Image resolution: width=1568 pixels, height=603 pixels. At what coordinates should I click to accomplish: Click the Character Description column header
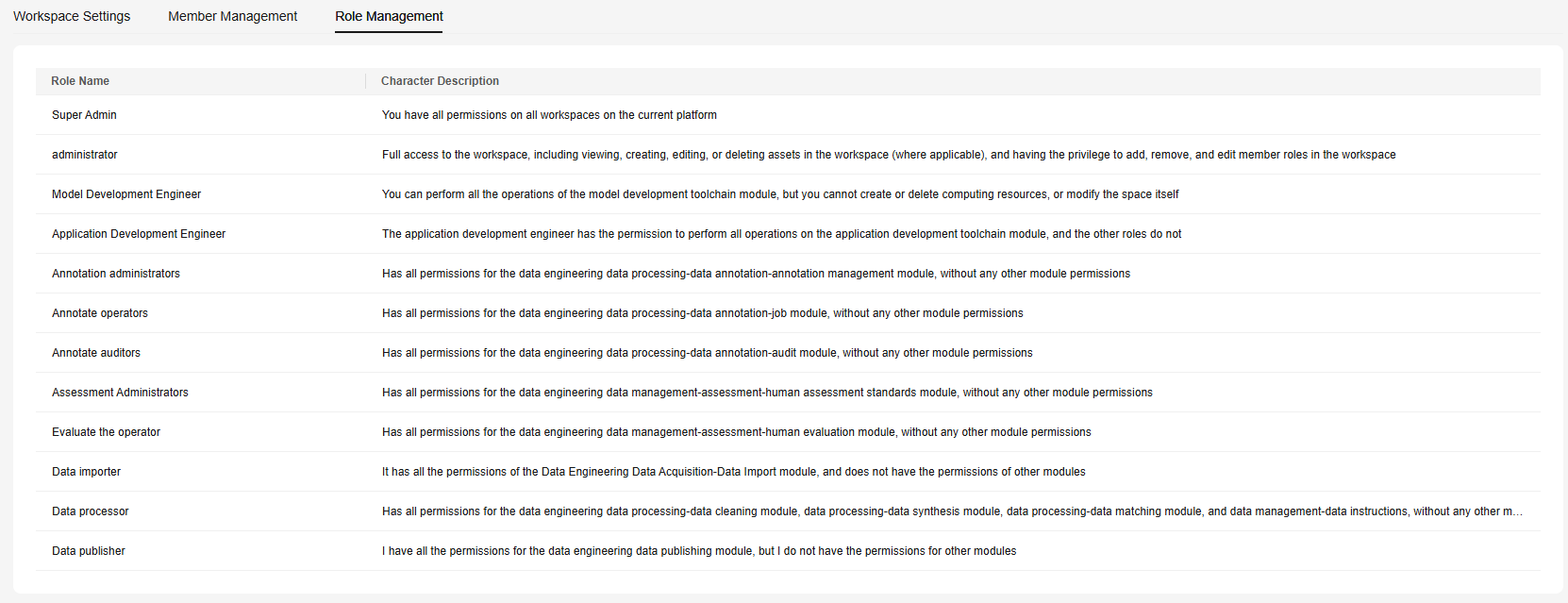click(x=440, y=81)
